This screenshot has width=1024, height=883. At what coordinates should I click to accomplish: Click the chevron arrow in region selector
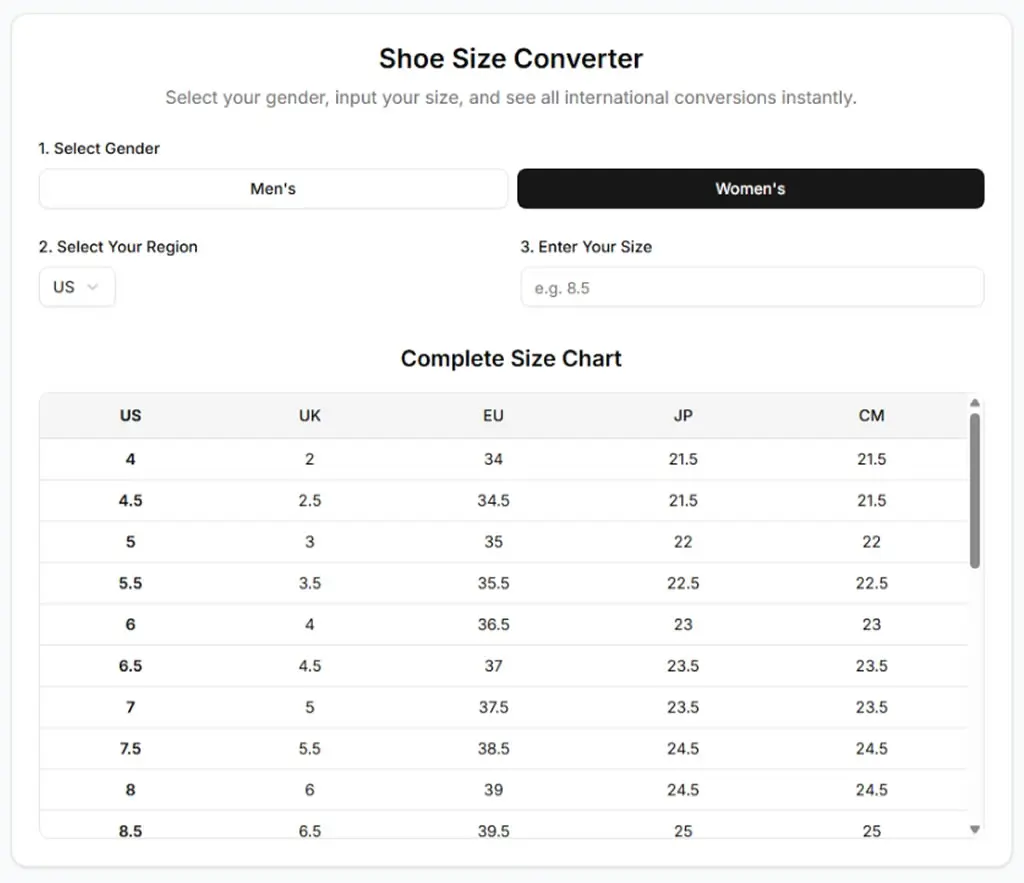click(93, 287)
